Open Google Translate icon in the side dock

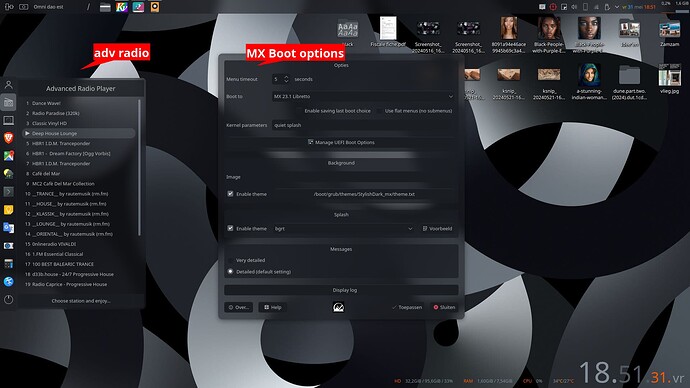pyautogui.click(x=8, y=227)
